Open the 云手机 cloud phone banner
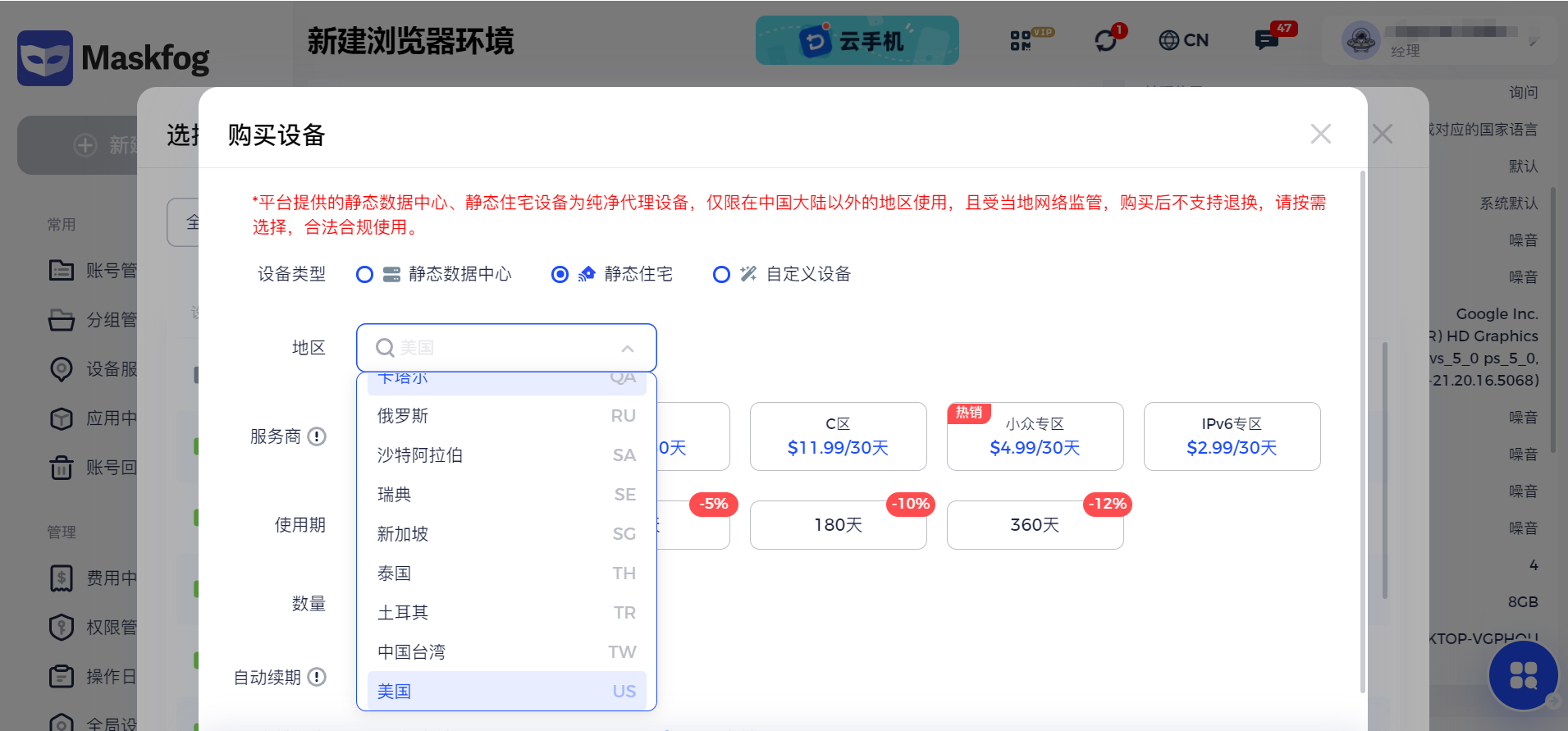 tap(857, 40)
